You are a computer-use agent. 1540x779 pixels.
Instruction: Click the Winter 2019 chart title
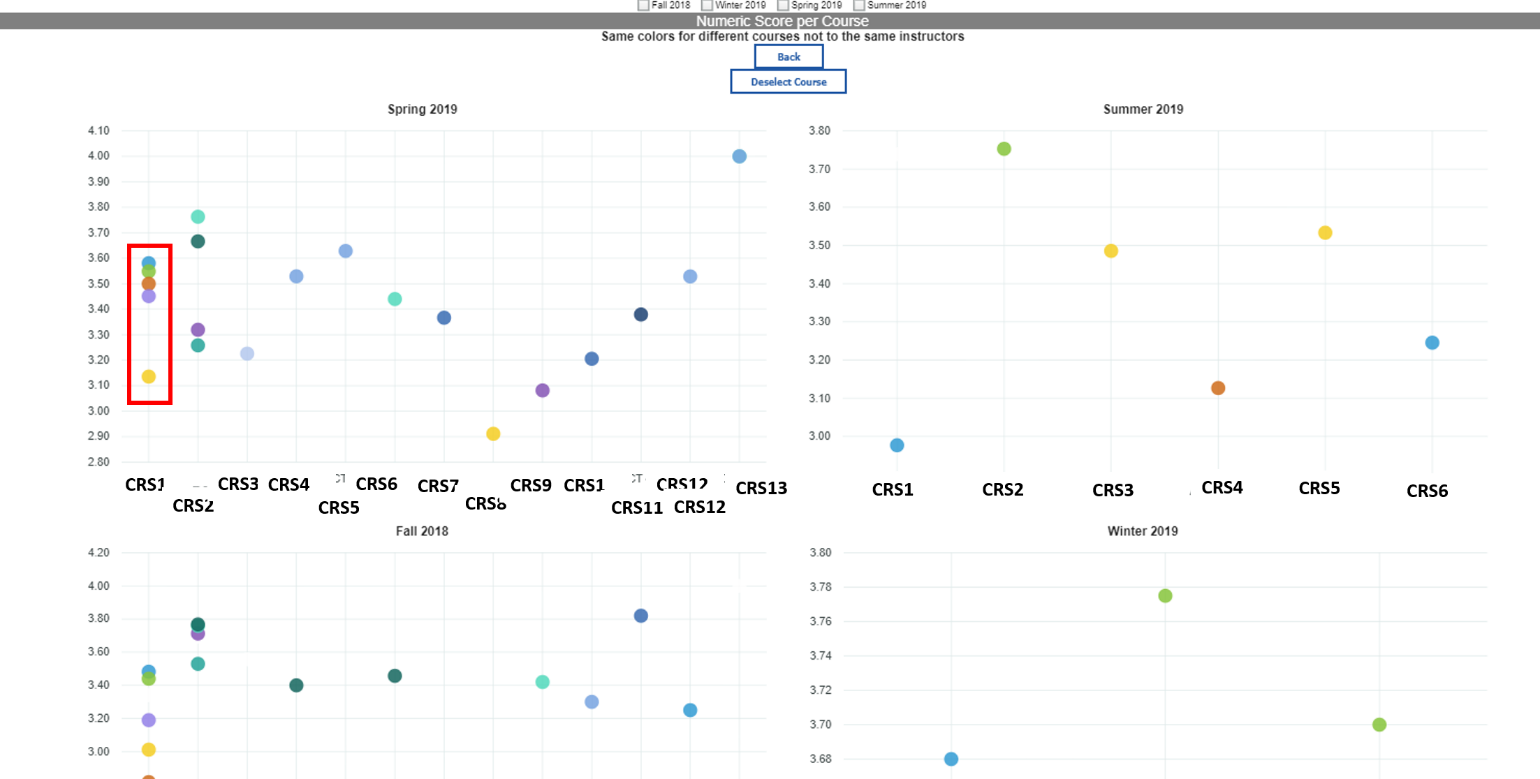point(1143,531)
